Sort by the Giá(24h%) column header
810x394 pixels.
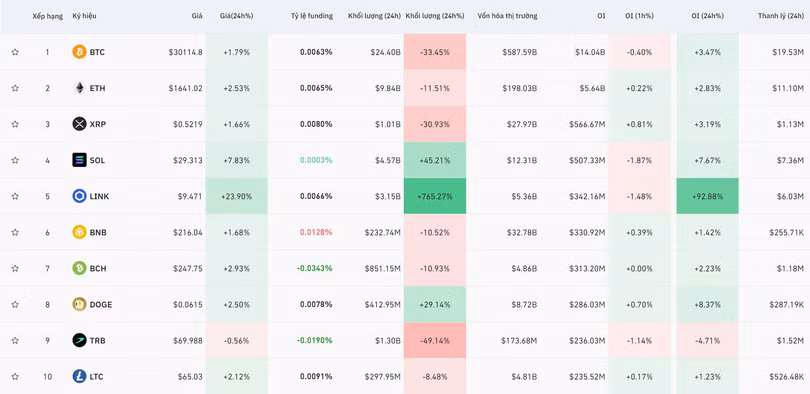tap(237, 16)
